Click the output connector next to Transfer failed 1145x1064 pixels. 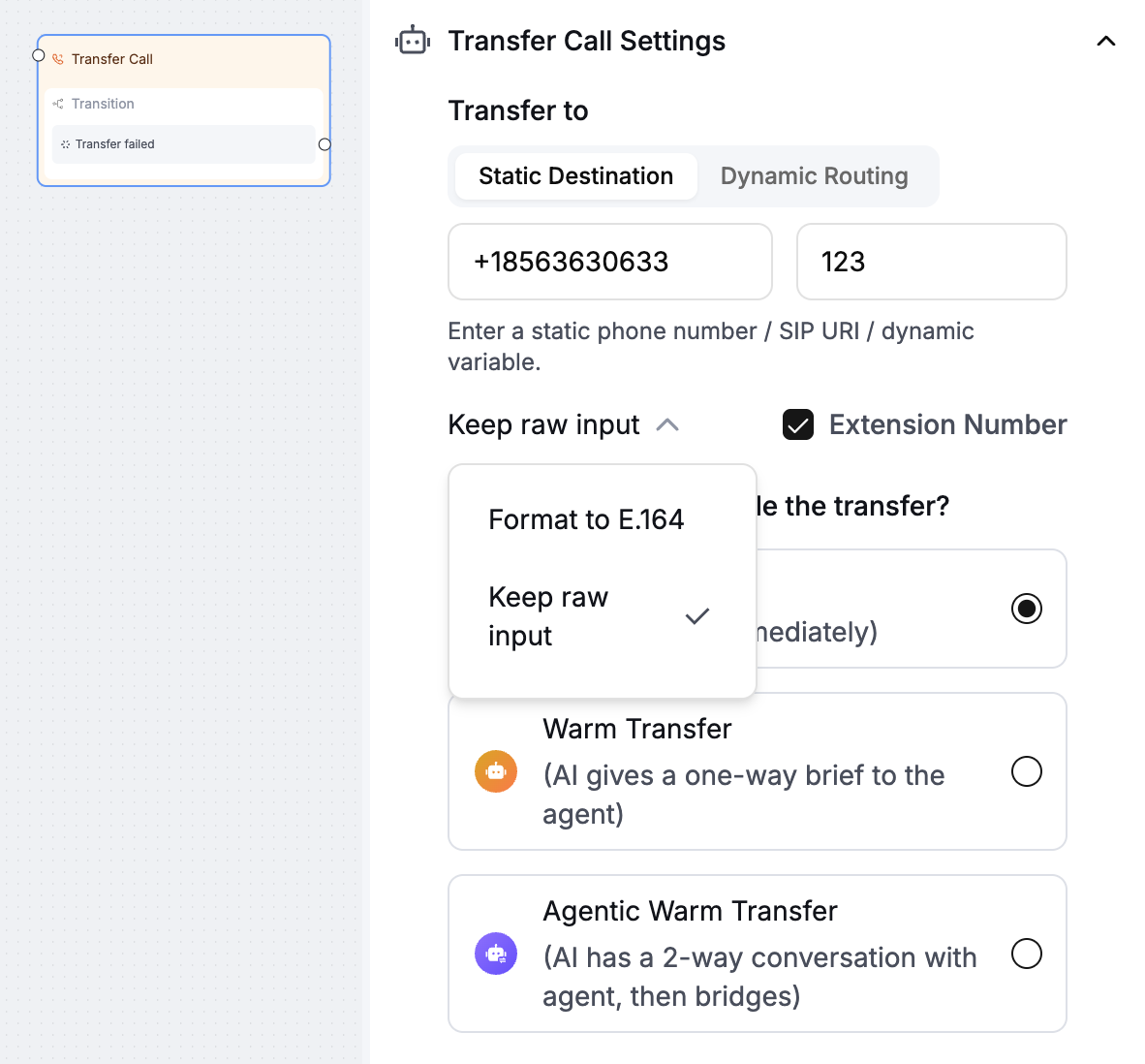(325, 144)
